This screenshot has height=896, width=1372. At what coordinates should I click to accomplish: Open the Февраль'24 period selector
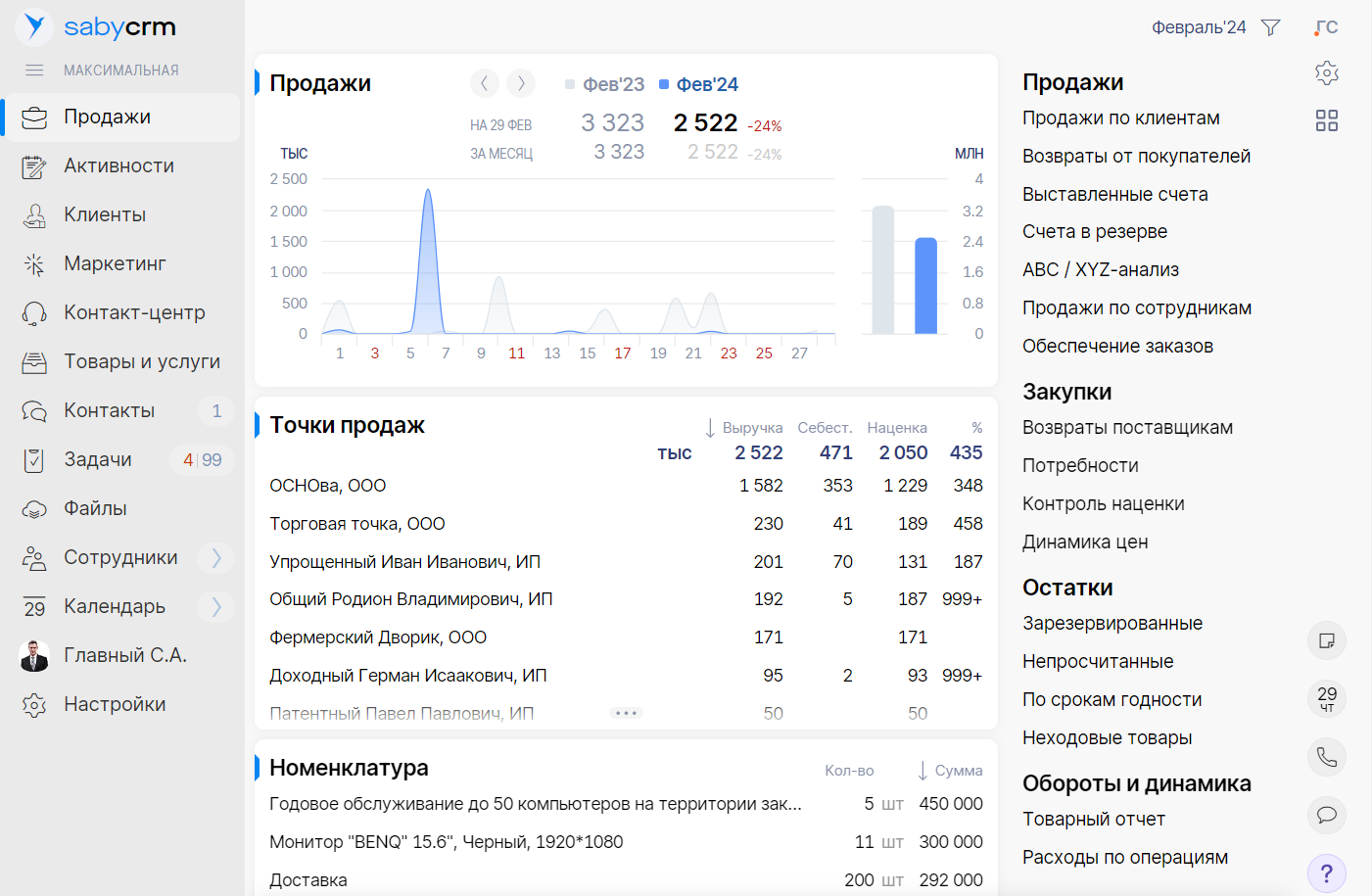click(x=1199, y=27)
